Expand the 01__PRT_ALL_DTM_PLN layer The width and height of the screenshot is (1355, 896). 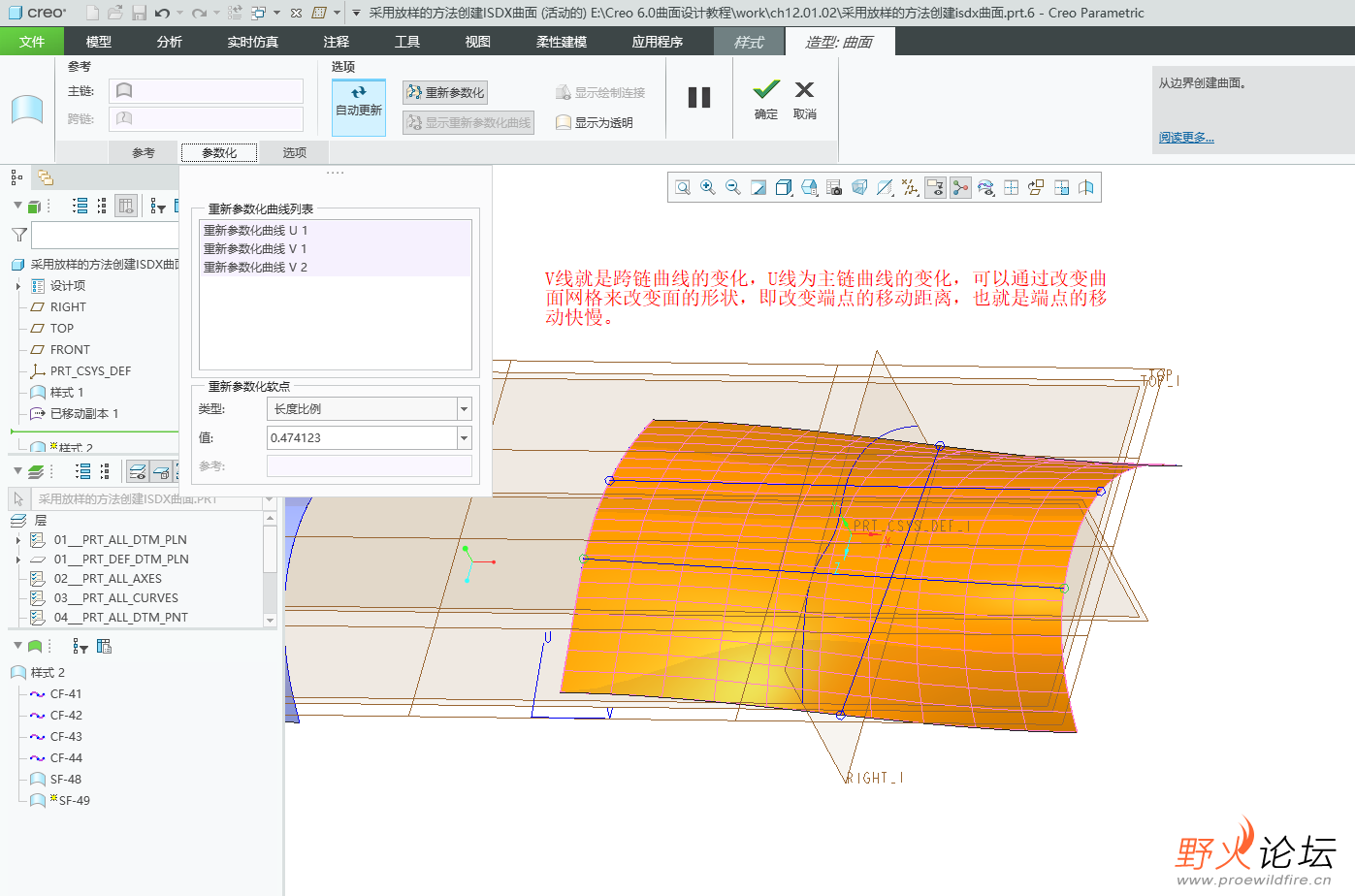point(18,539)
